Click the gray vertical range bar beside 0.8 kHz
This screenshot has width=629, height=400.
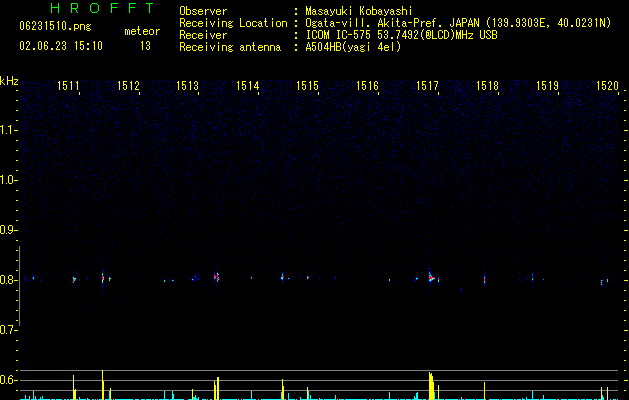tap(20, 286)
